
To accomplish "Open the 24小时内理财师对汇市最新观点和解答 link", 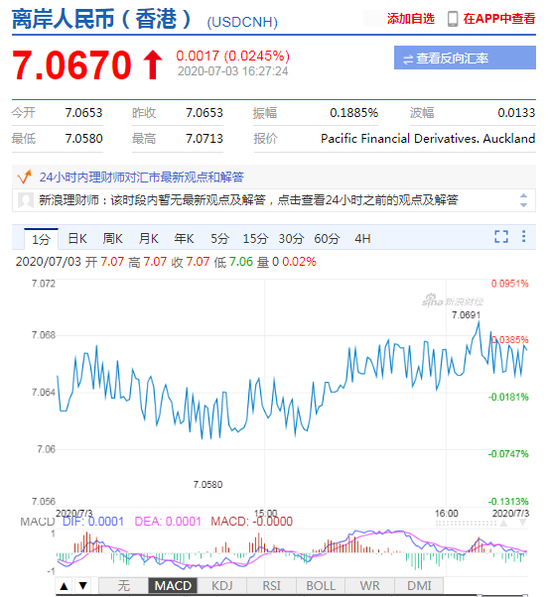I will (x=142, y=177).
